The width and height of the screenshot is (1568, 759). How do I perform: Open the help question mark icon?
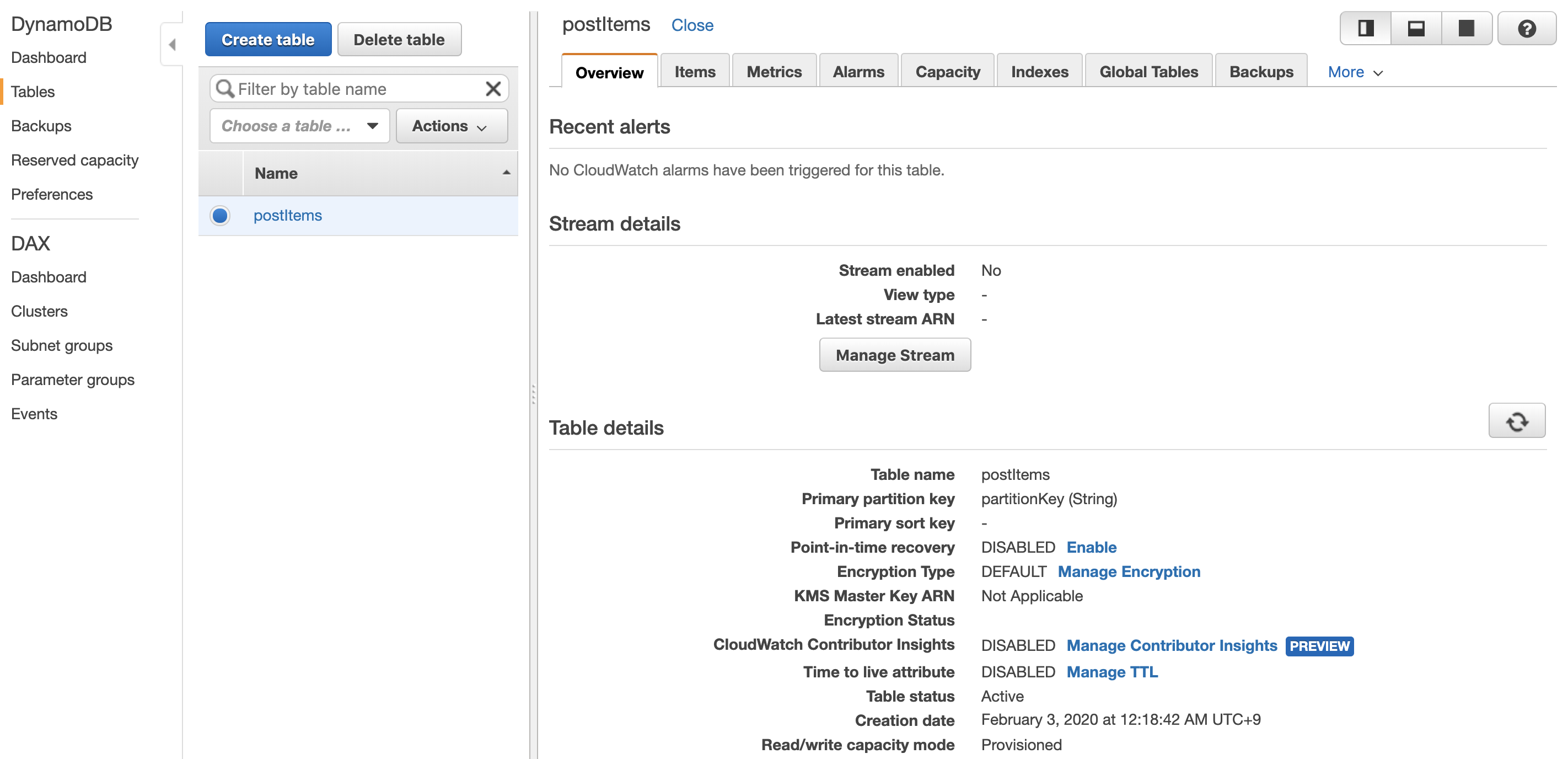(x=1526, y=29)
